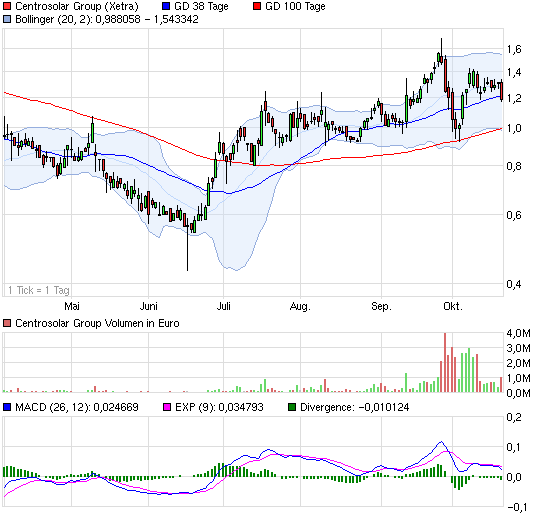Viewport: 545px width, 515px height.
Task: Click the 'Sep.' month label
Action: [381, 306]
